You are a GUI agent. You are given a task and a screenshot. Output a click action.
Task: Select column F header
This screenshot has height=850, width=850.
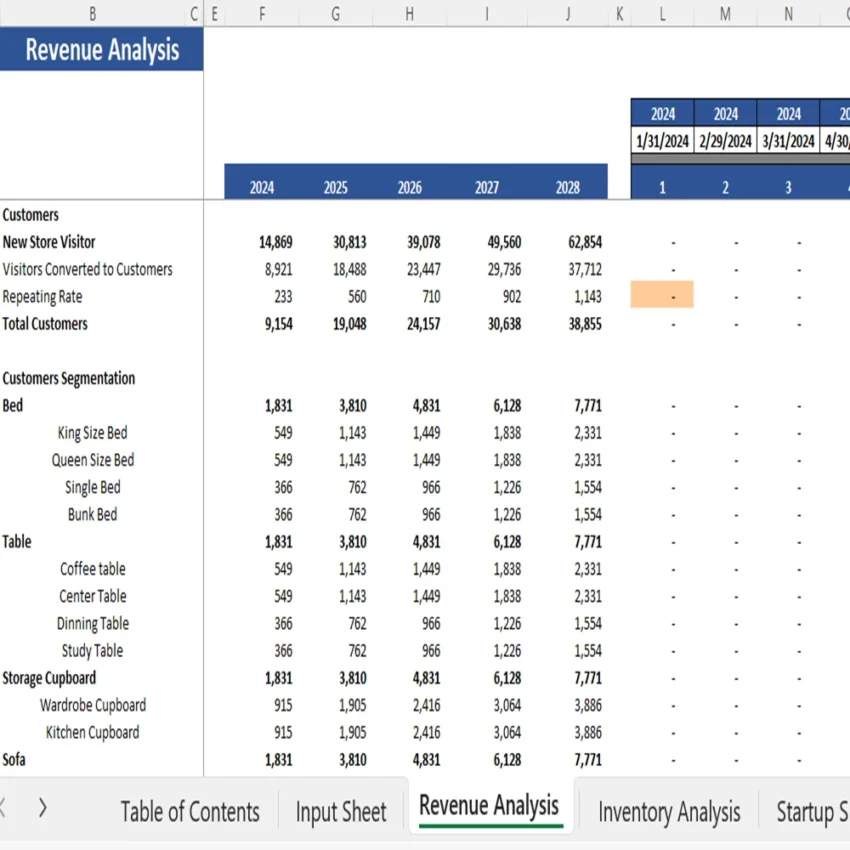261,14
